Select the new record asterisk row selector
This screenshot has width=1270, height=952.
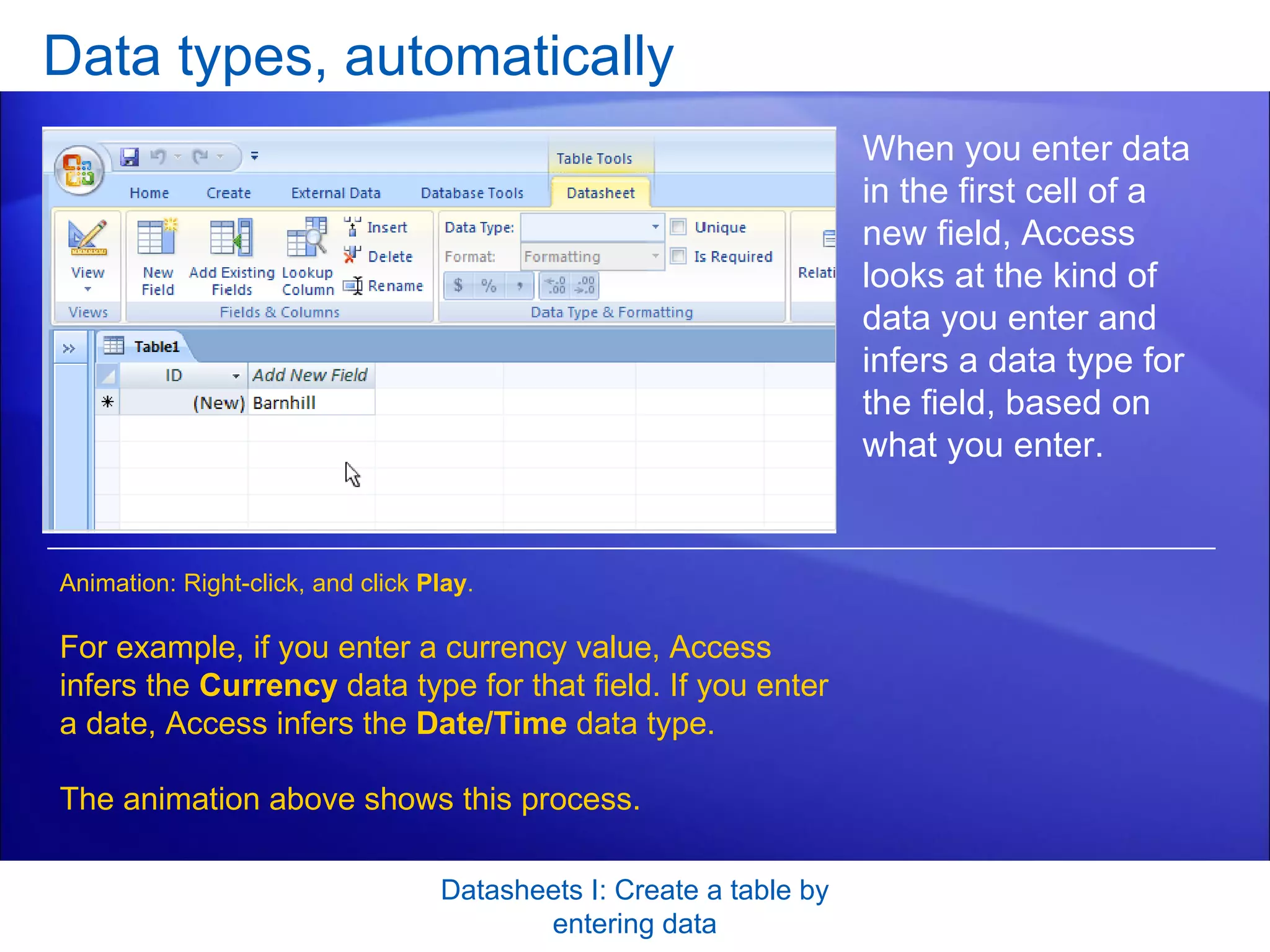(108, 402)
